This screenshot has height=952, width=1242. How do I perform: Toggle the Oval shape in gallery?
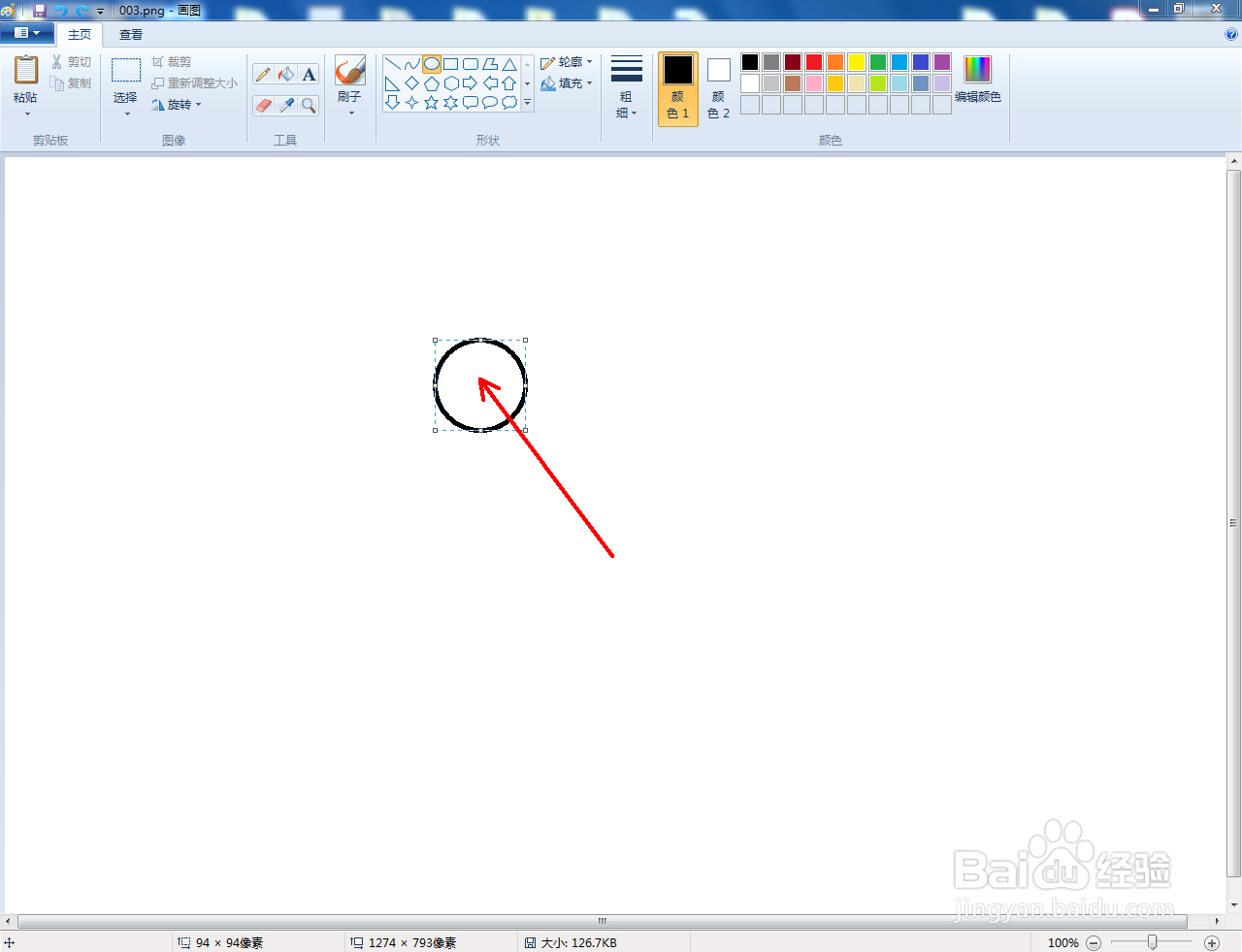432,64
